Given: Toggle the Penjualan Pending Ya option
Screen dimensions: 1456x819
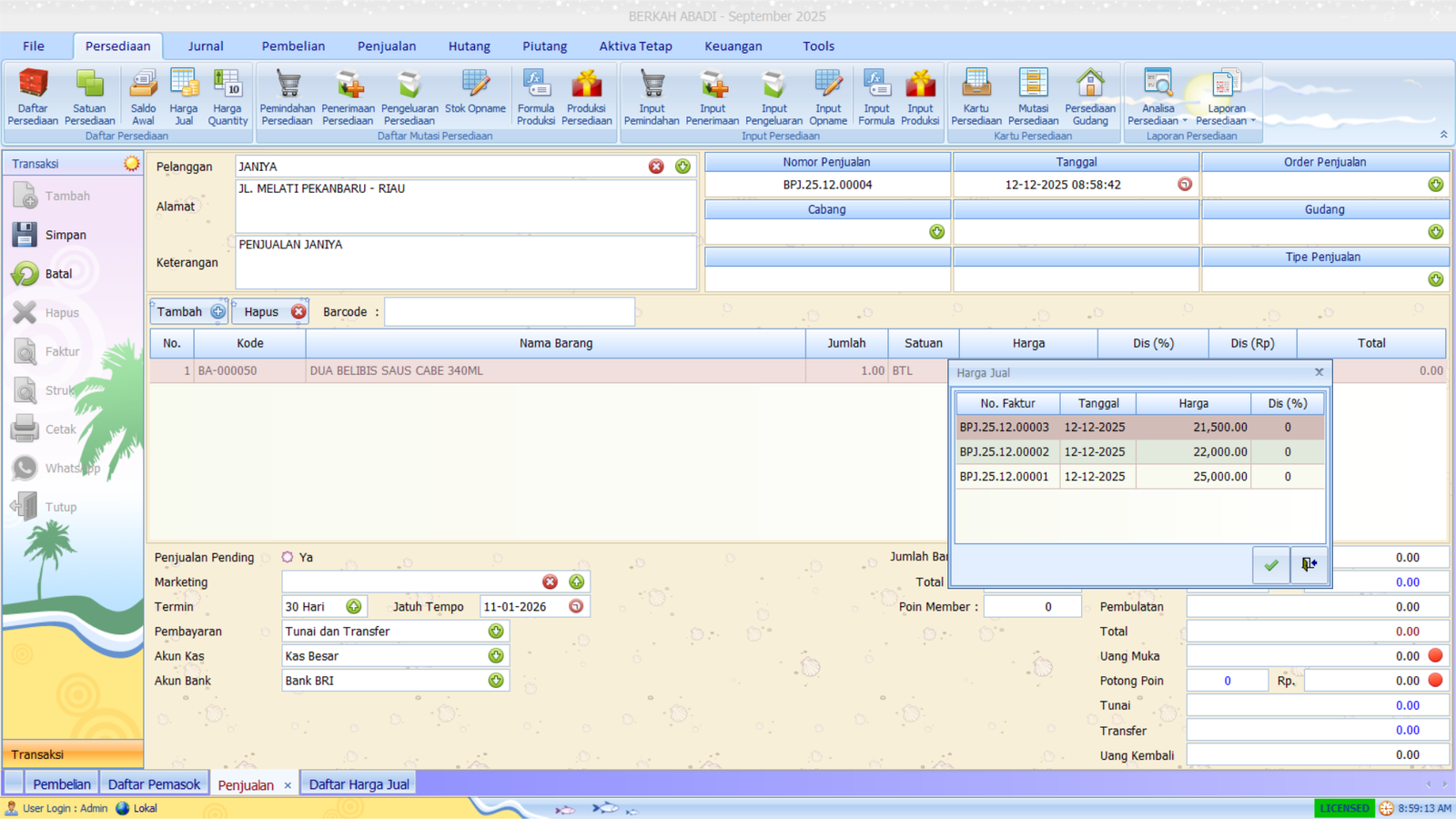Looking at the screenshot, I should tap(288, 557).
